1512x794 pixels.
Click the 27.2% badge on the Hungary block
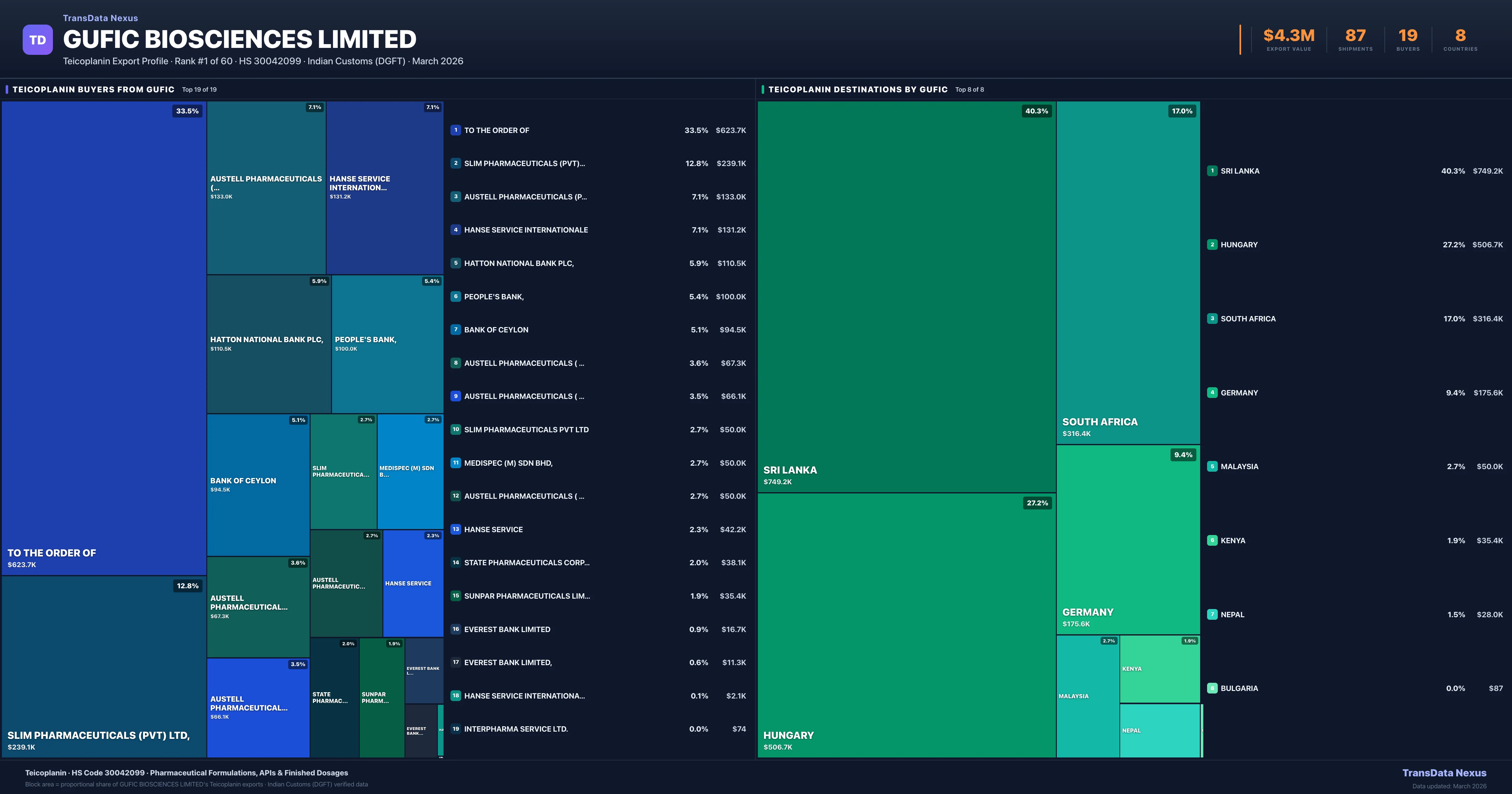[x=1037, y=503]
